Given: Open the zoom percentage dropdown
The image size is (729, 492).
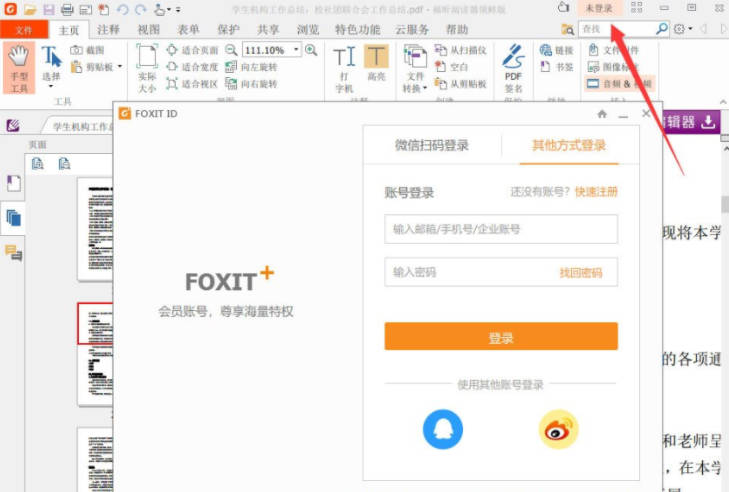Looking at the screenshot, I should tap(297, 49).
